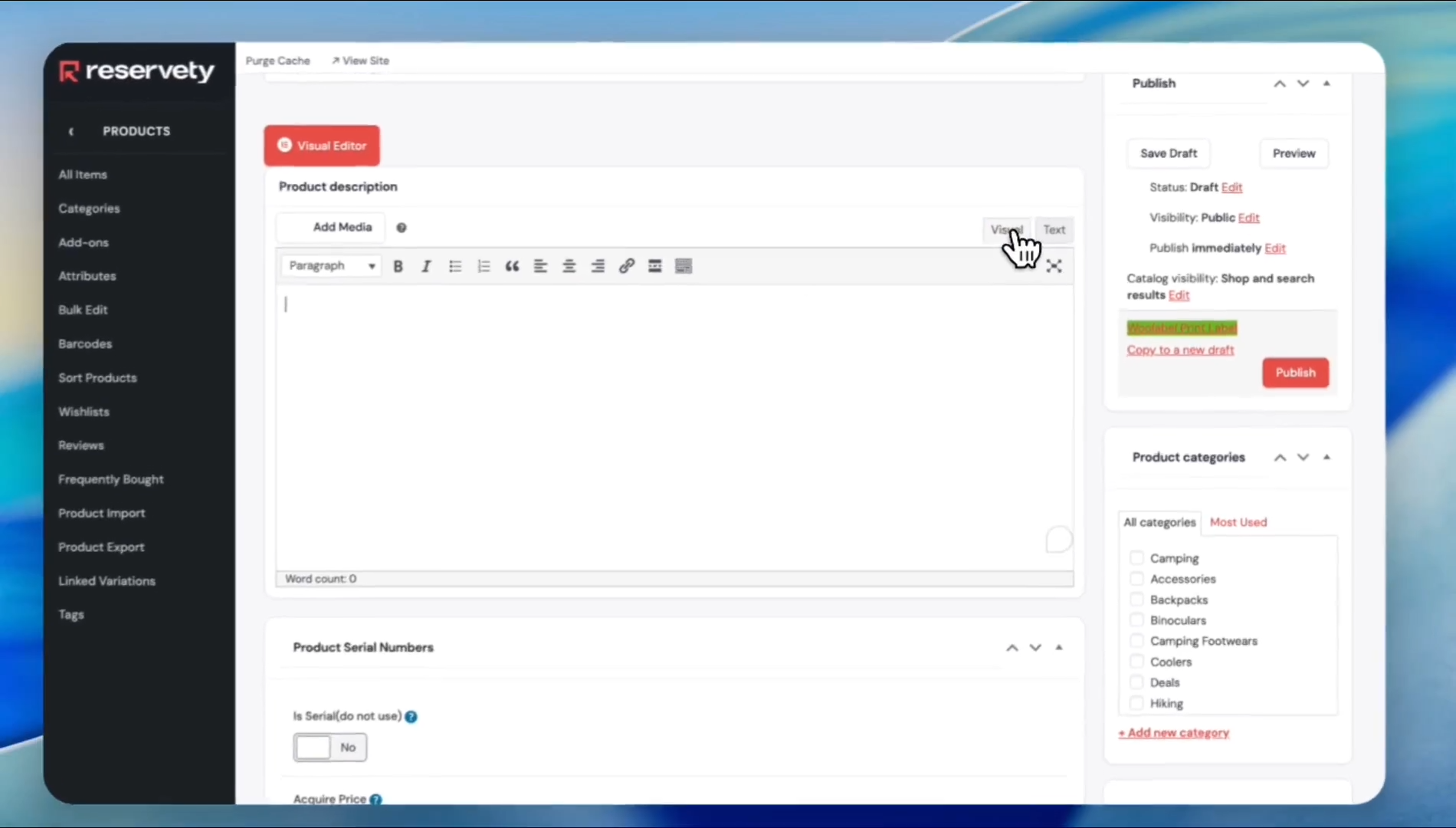Switch to the Text editor tab

(1054, 229)
